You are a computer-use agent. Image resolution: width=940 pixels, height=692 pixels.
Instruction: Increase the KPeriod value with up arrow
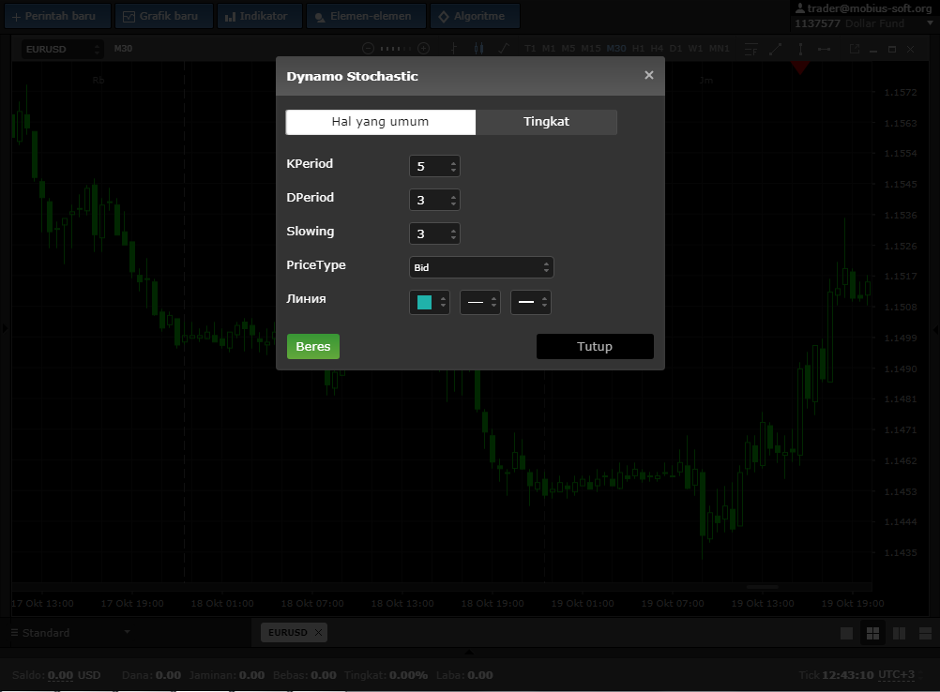pos(454,162)
